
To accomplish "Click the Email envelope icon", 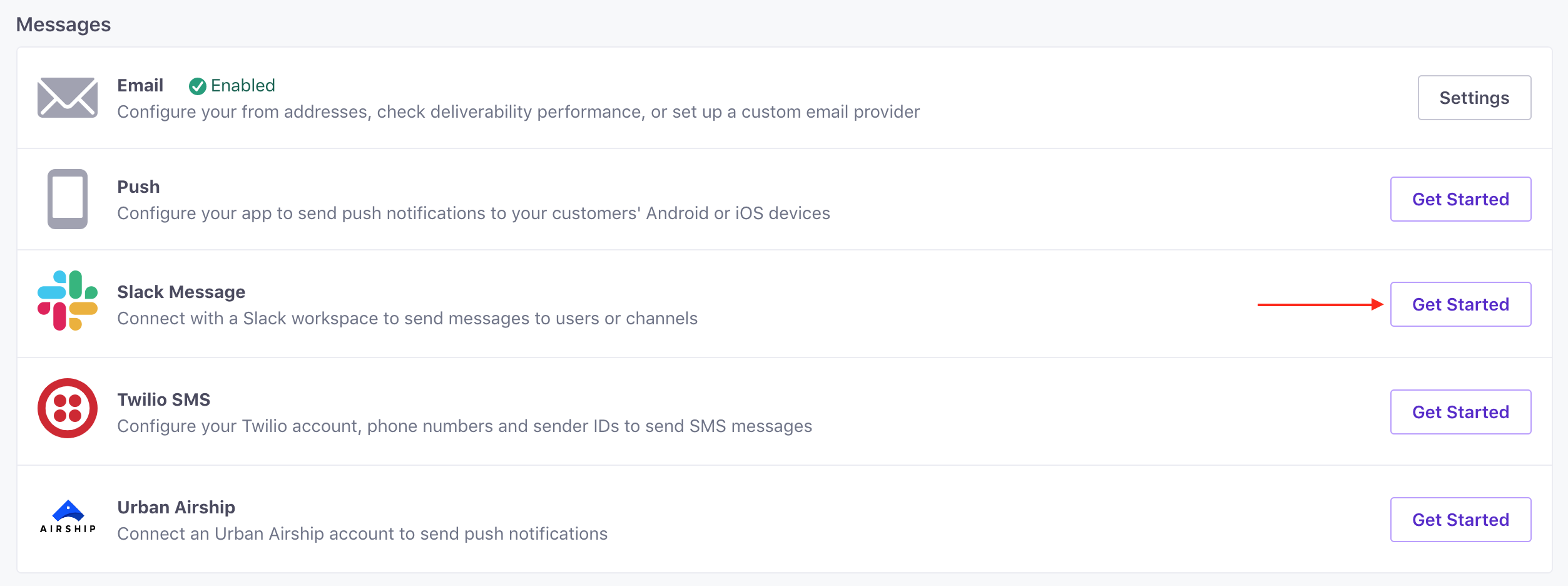I will click(x=68, y=98).
